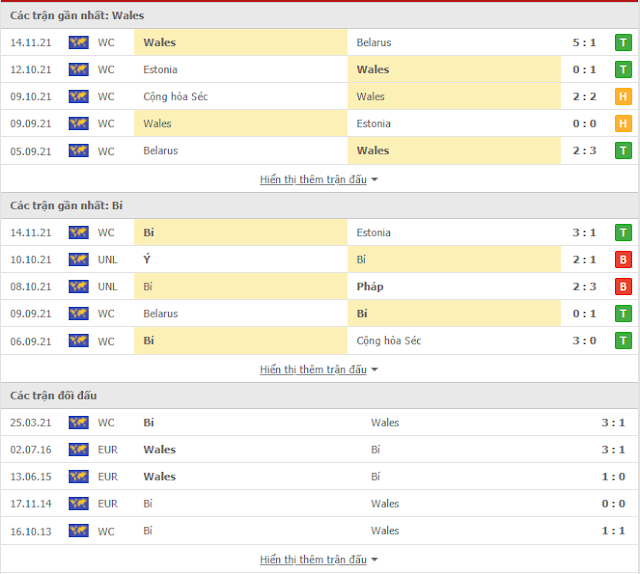Expand more matches under the Wales recent section

coord(319,179)
